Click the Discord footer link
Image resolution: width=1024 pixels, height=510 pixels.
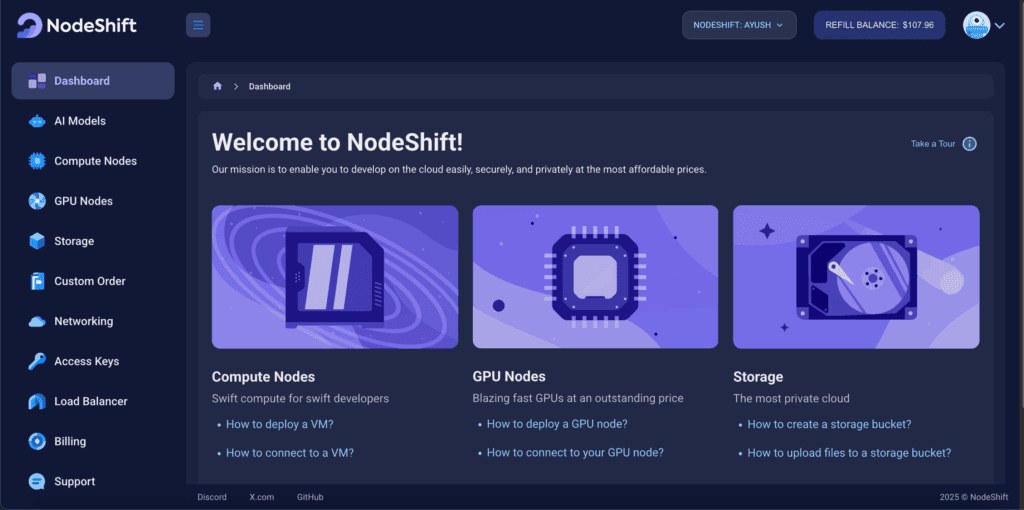[x=212, y=497]
